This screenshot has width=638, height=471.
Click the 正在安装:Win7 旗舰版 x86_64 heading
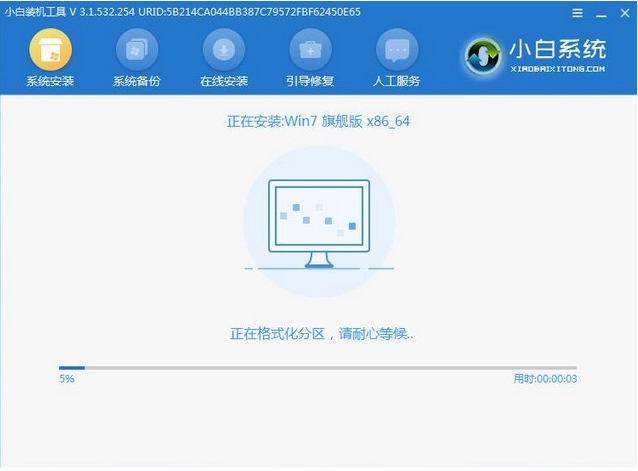318,121
